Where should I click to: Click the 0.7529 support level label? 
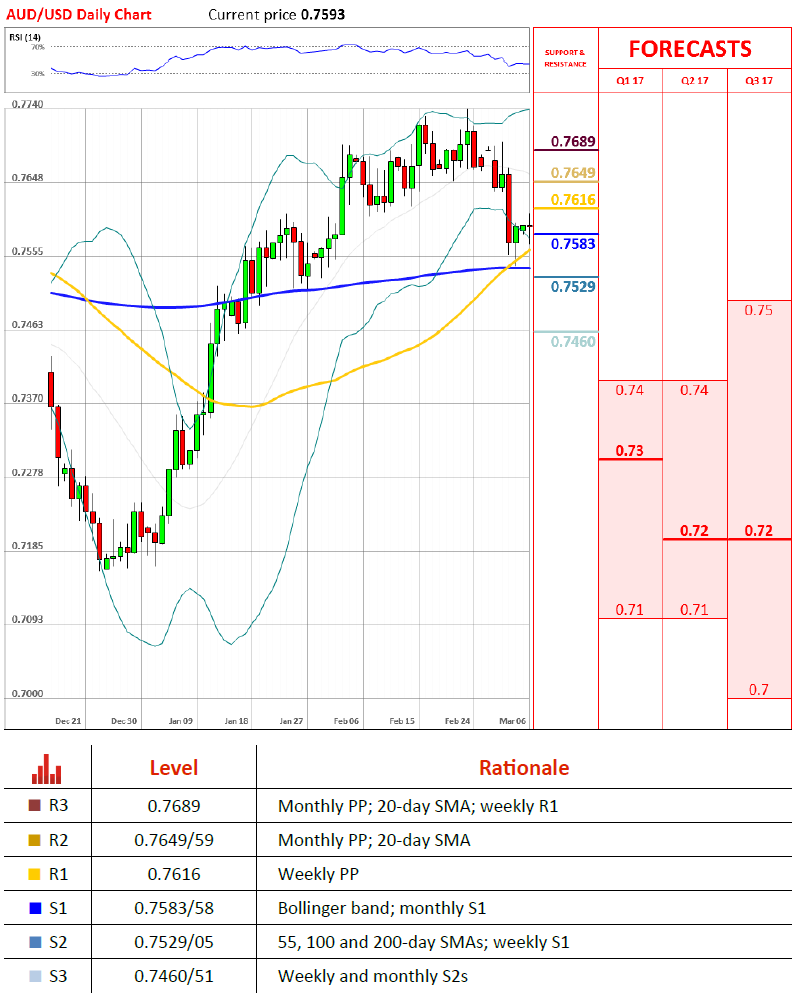pos(573,286)
